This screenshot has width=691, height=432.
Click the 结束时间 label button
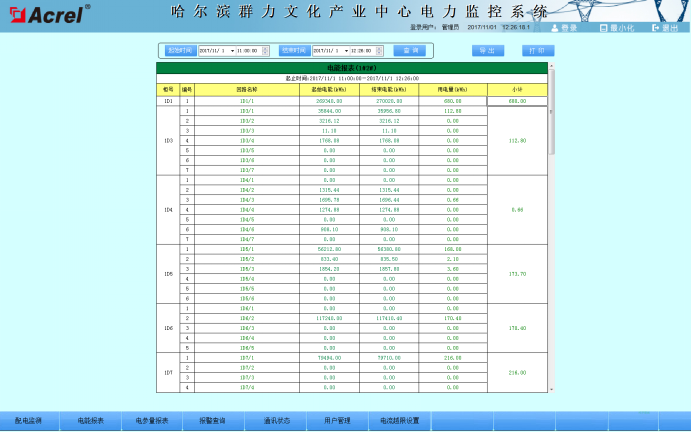pos(294,51)
